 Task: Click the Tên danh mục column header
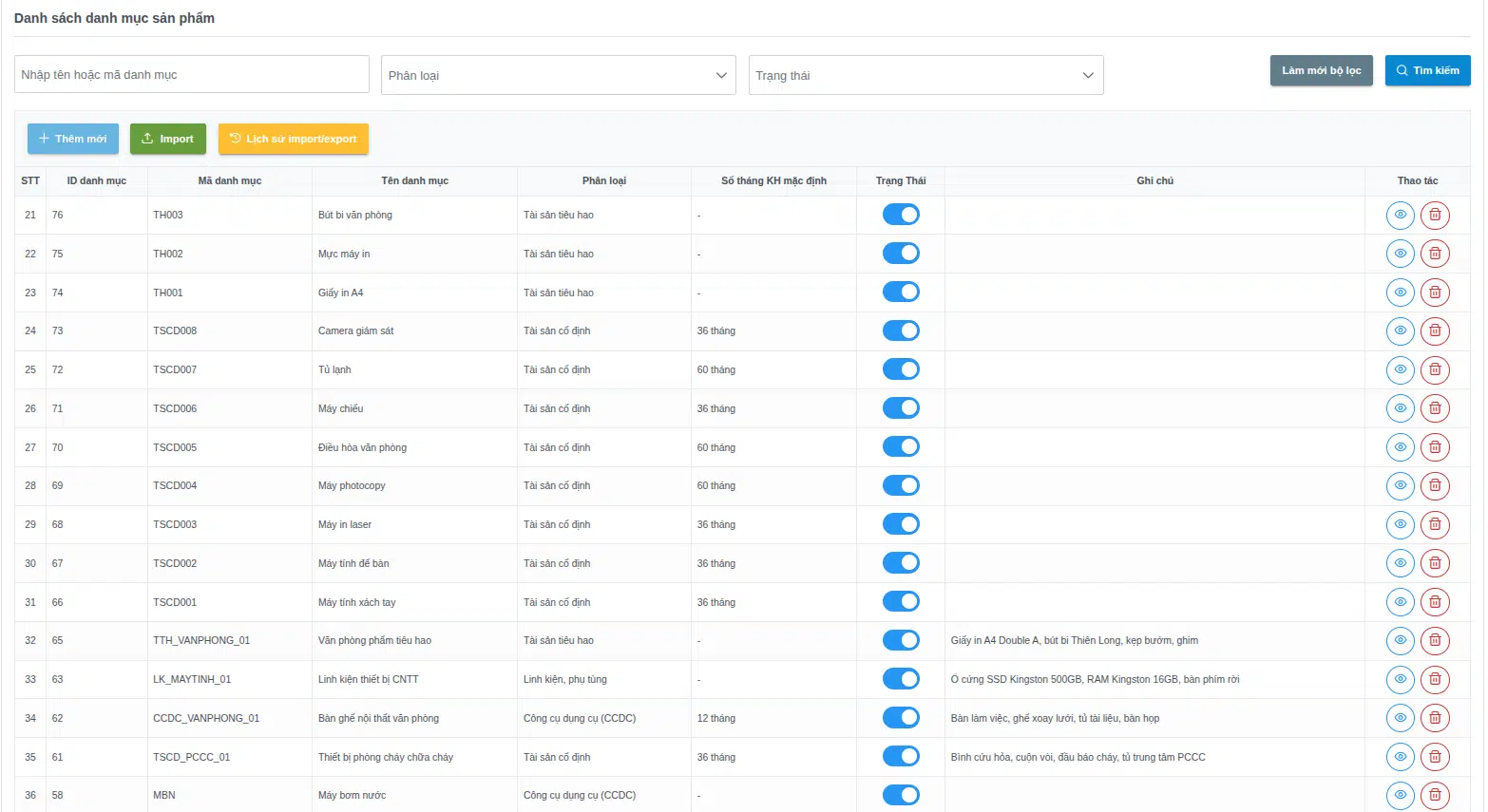click(415, 180)
